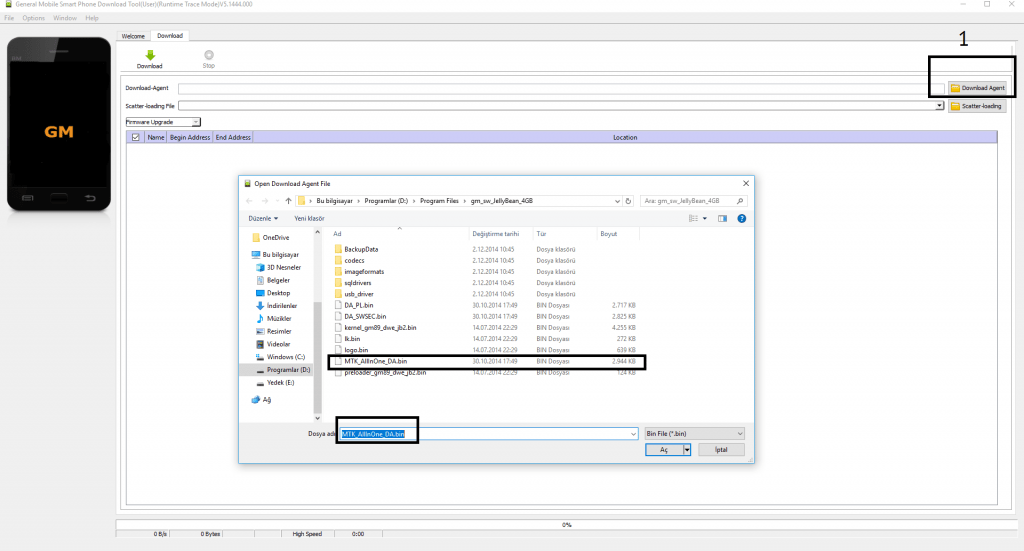1024x551 pixels.
Task: Select kernel_gm89_dwe_jb2.bin file
Action: click(380, 328)
